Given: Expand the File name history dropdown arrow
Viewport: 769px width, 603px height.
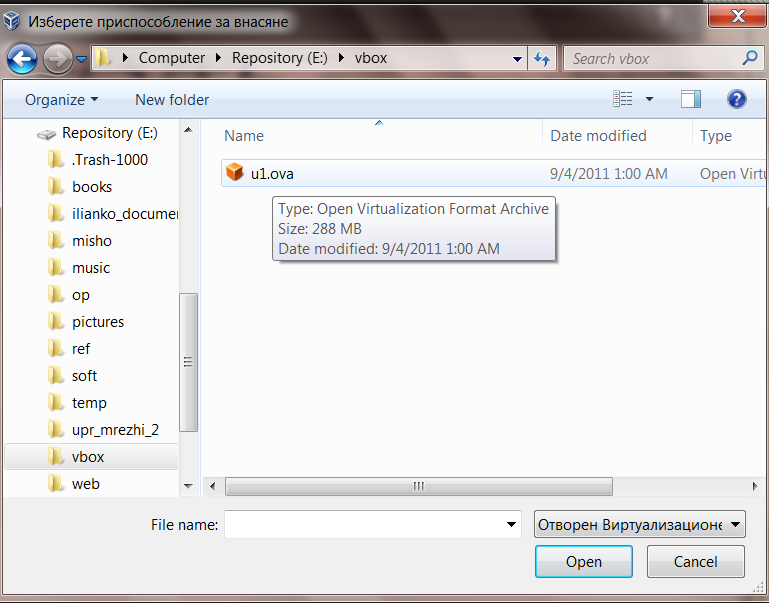Looking at the screenshot, I should 512,524.
